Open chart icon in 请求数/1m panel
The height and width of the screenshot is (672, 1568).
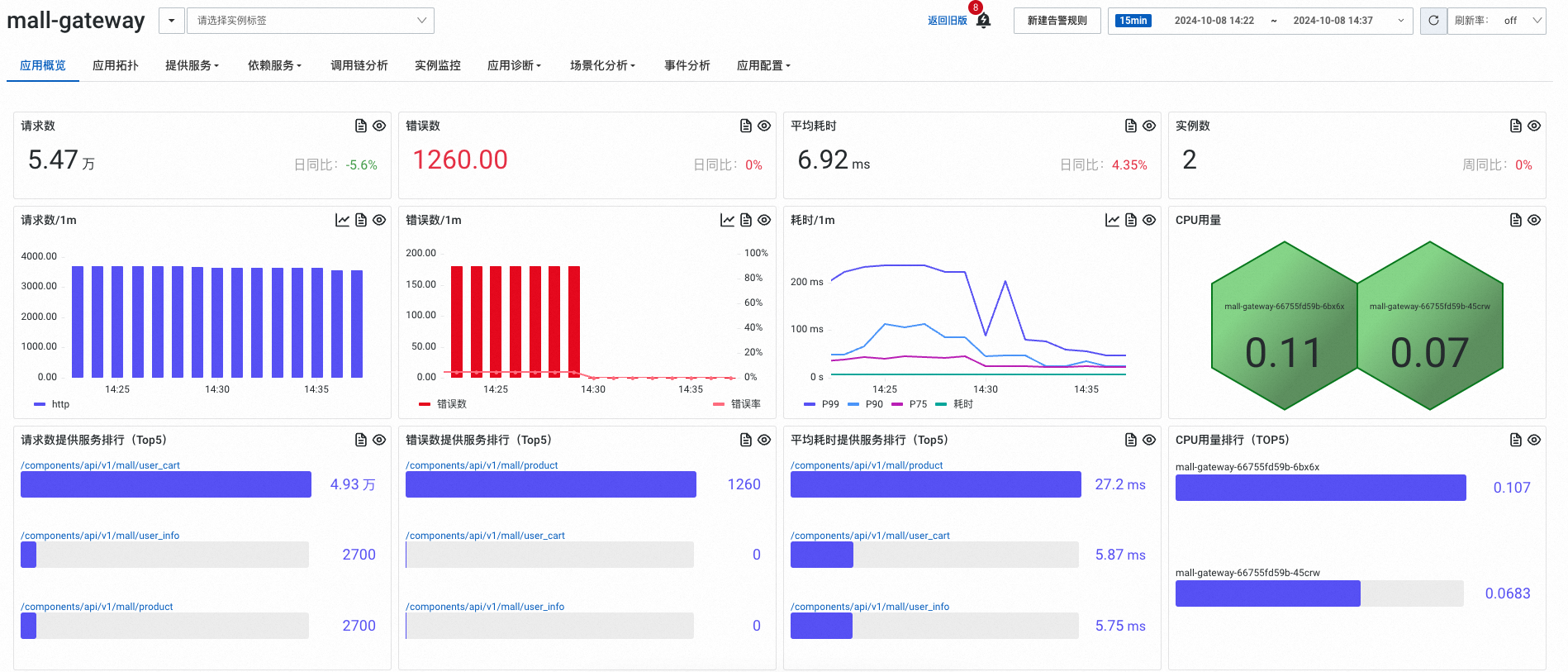(342, 220)
